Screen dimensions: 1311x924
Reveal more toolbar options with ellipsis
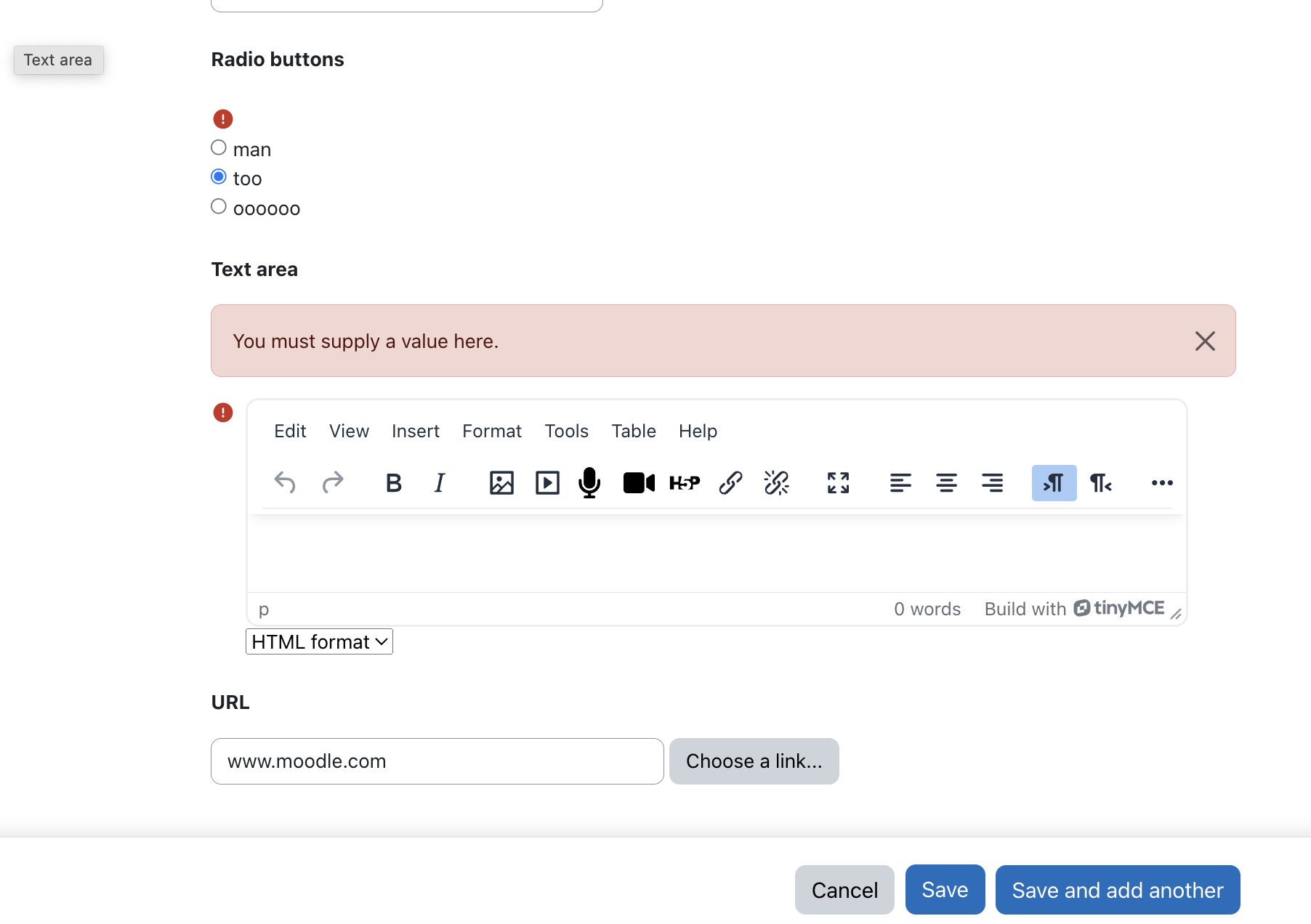[1162, 482]
